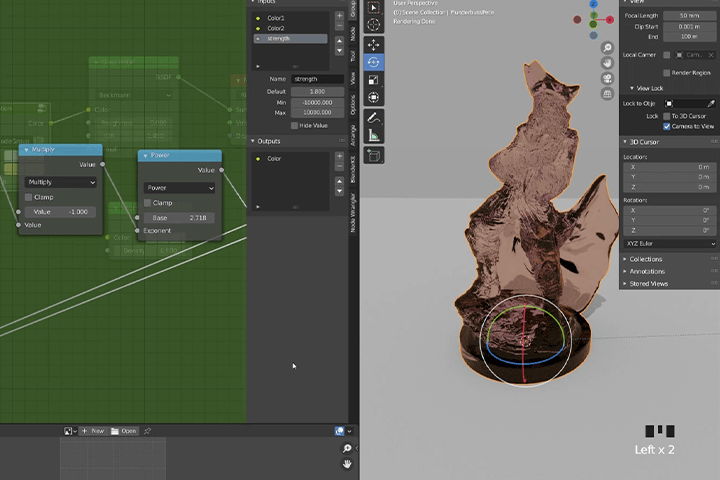Move output socket down in Outputs list
720x480 pixels.
pyautogui.click(x=339, y=191)
